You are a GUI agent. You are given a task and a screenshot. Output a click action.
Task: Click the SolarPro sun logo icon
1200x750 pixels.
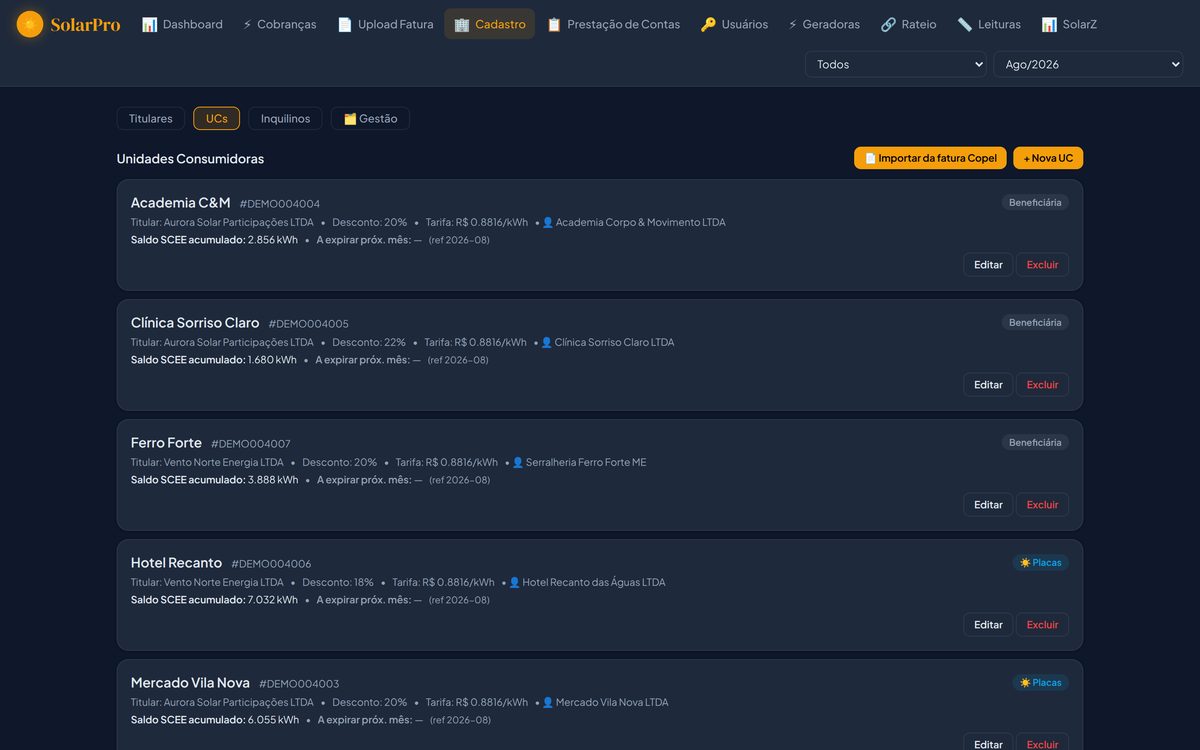click(x=30, y=24)
